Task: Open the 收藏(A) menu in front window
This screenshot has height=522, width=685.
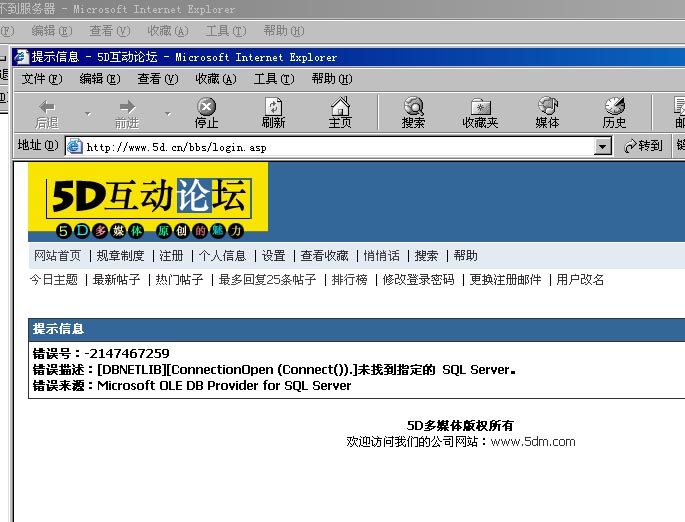Action: (216, 79)
